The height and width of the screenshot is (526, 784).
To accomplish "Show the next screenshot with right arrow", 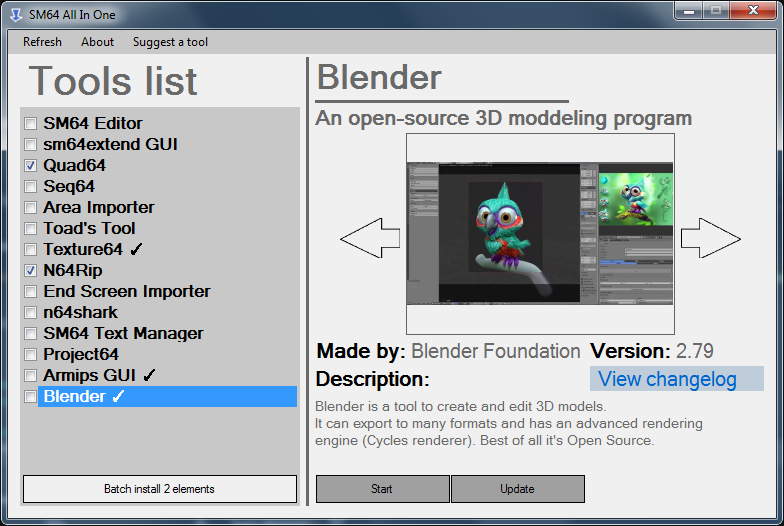I will 710,238.
